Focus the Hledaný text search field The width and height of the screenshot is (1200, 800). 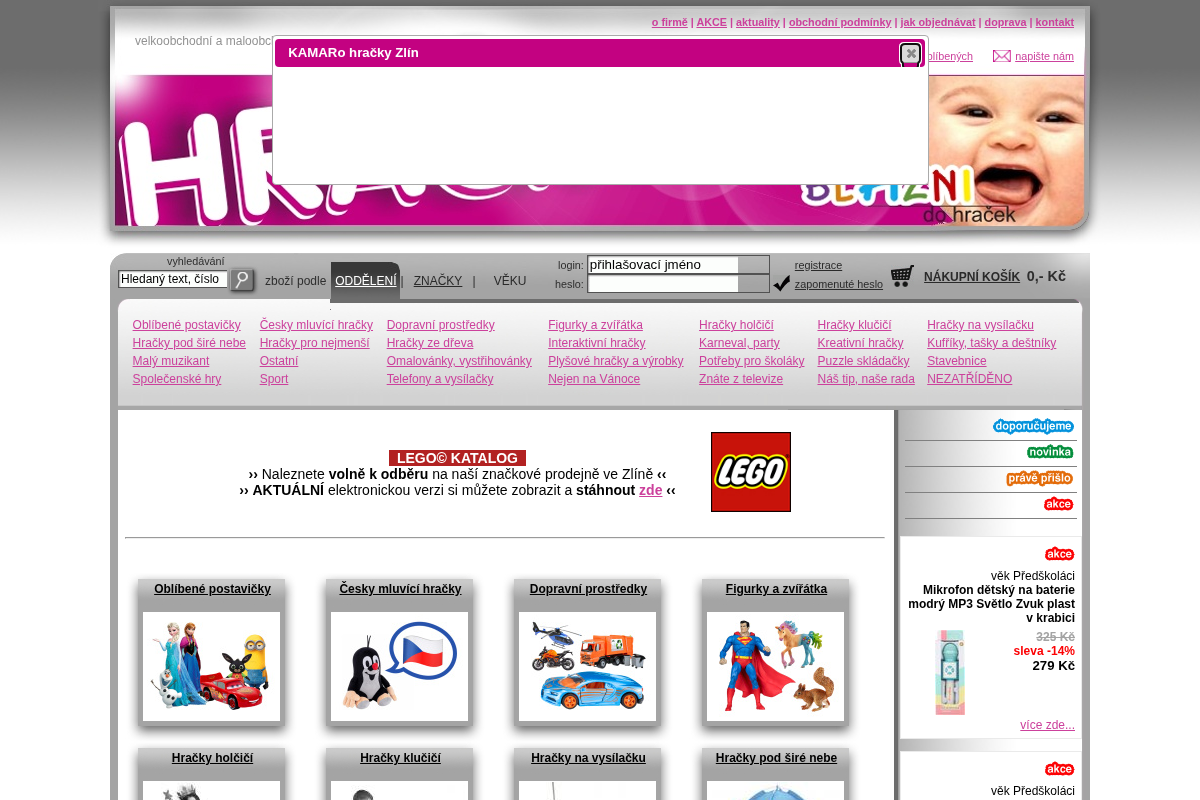tap(173, 279)
